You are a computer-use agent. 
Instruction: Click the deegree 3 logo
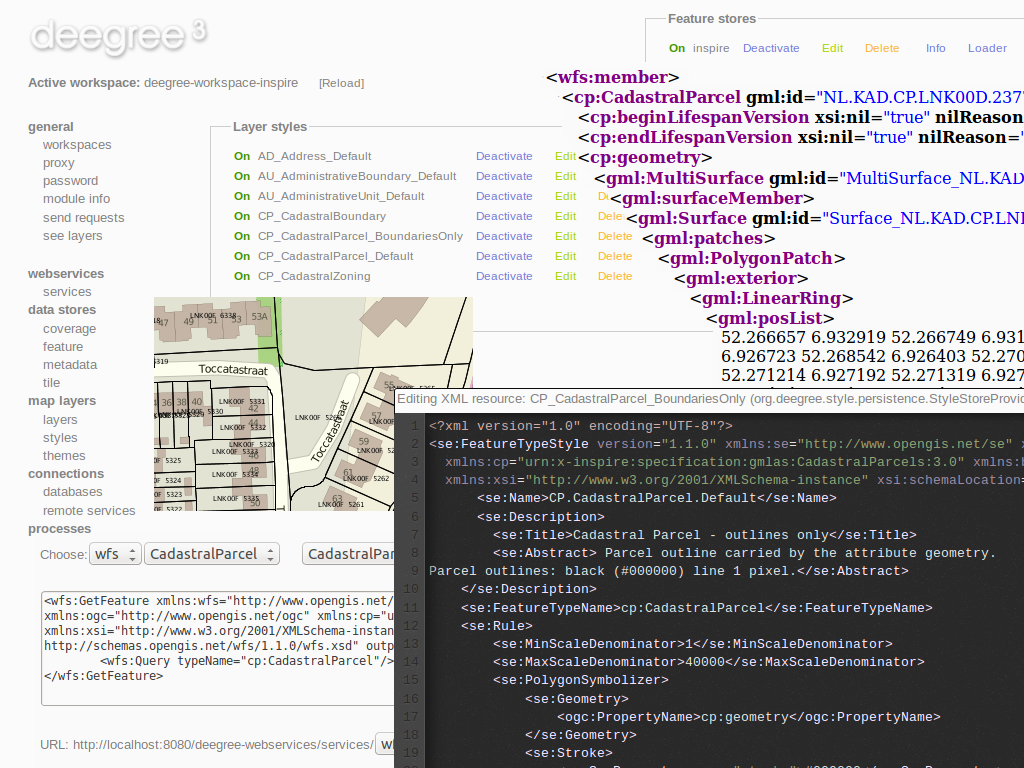coord(118,35)
